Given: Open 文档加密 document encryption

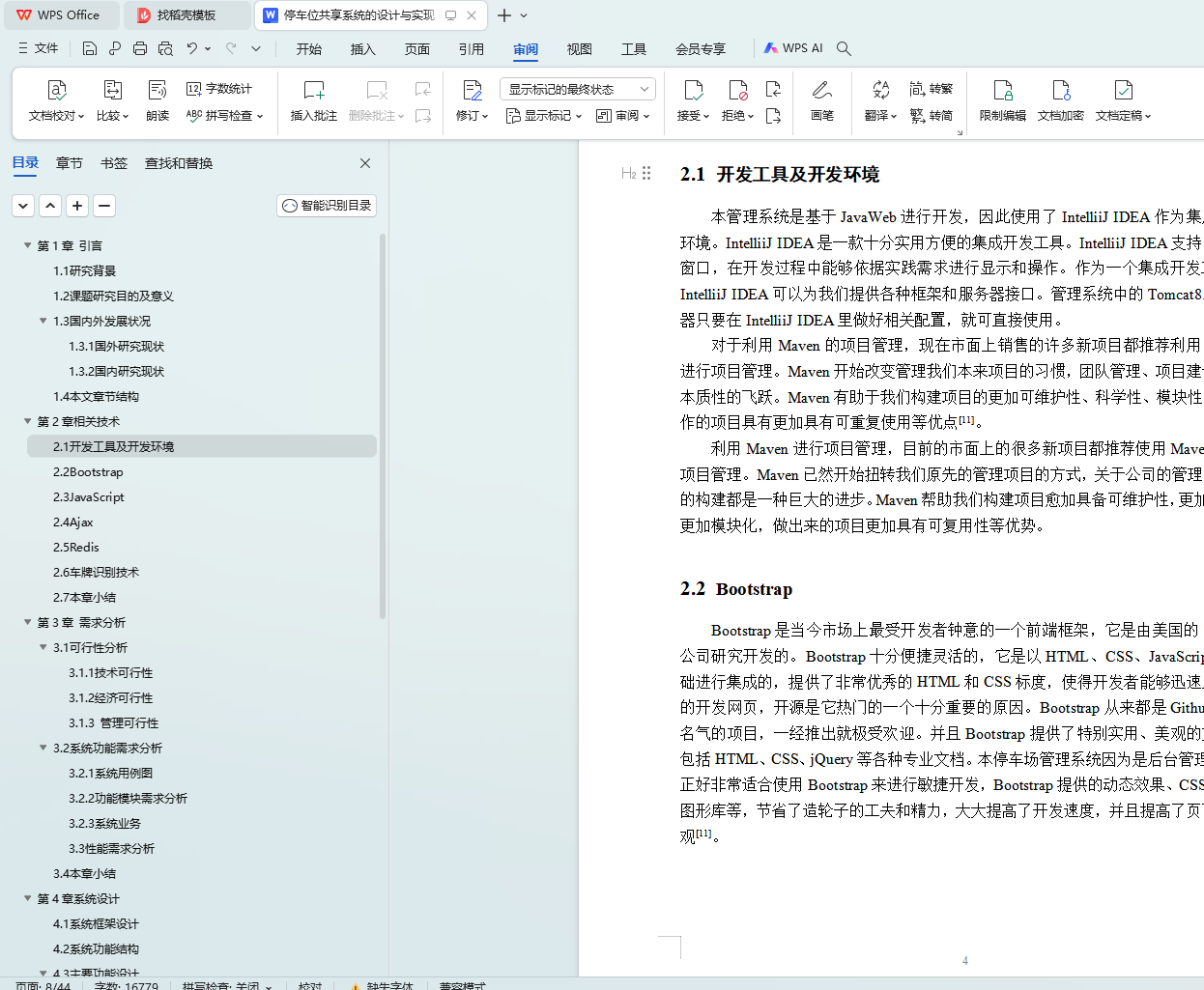Looking at the screenshot, I should 1061,100.
